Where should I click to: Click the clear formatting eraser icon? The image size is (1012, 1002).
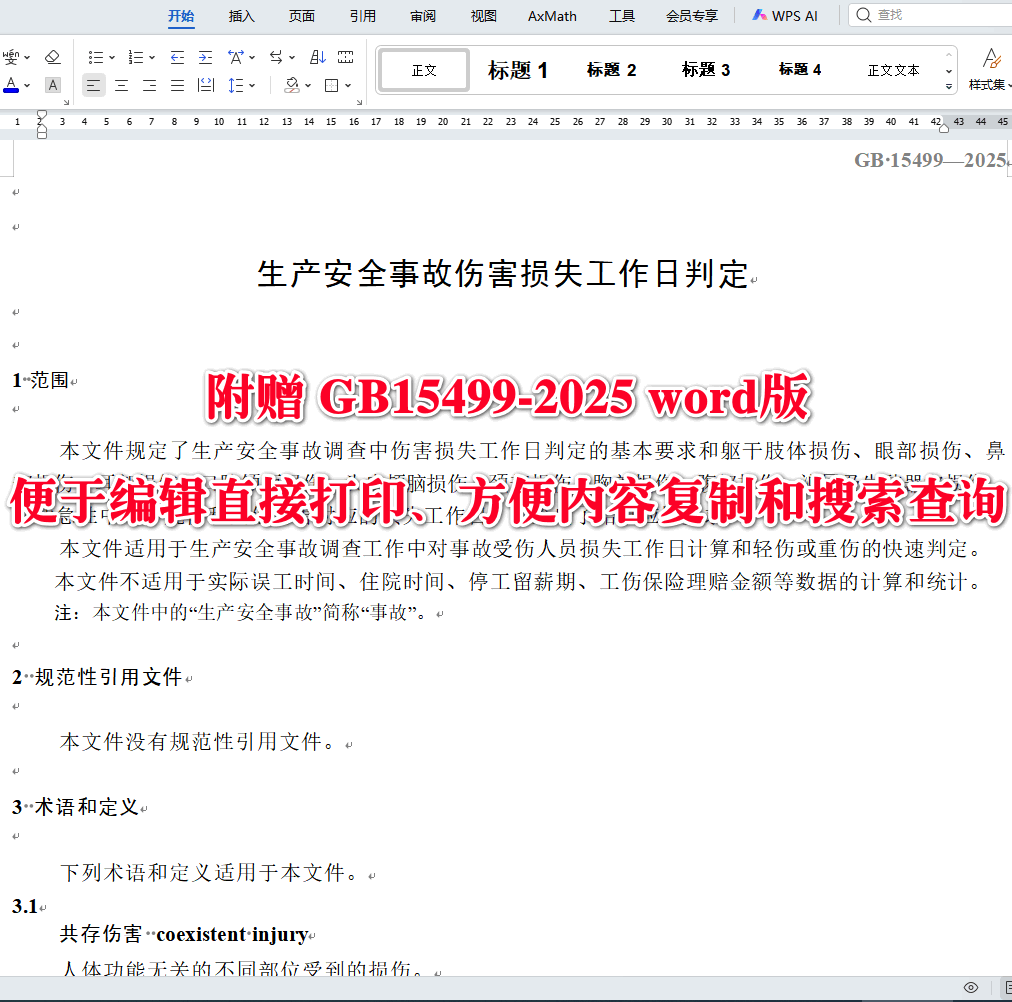click(x=52, y=56)
